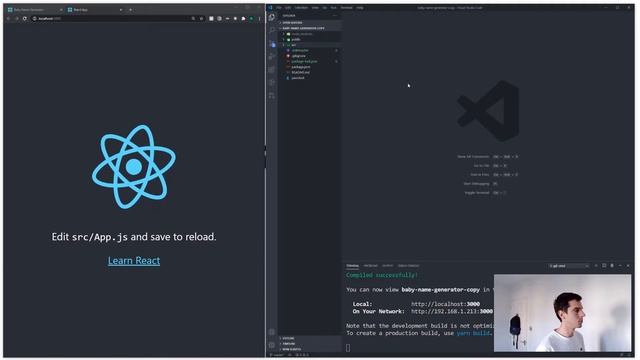The width and height of the screenshot is (640, 360).
Task: Open the browser extensions puzzle icon
Action: pos(243,18)
